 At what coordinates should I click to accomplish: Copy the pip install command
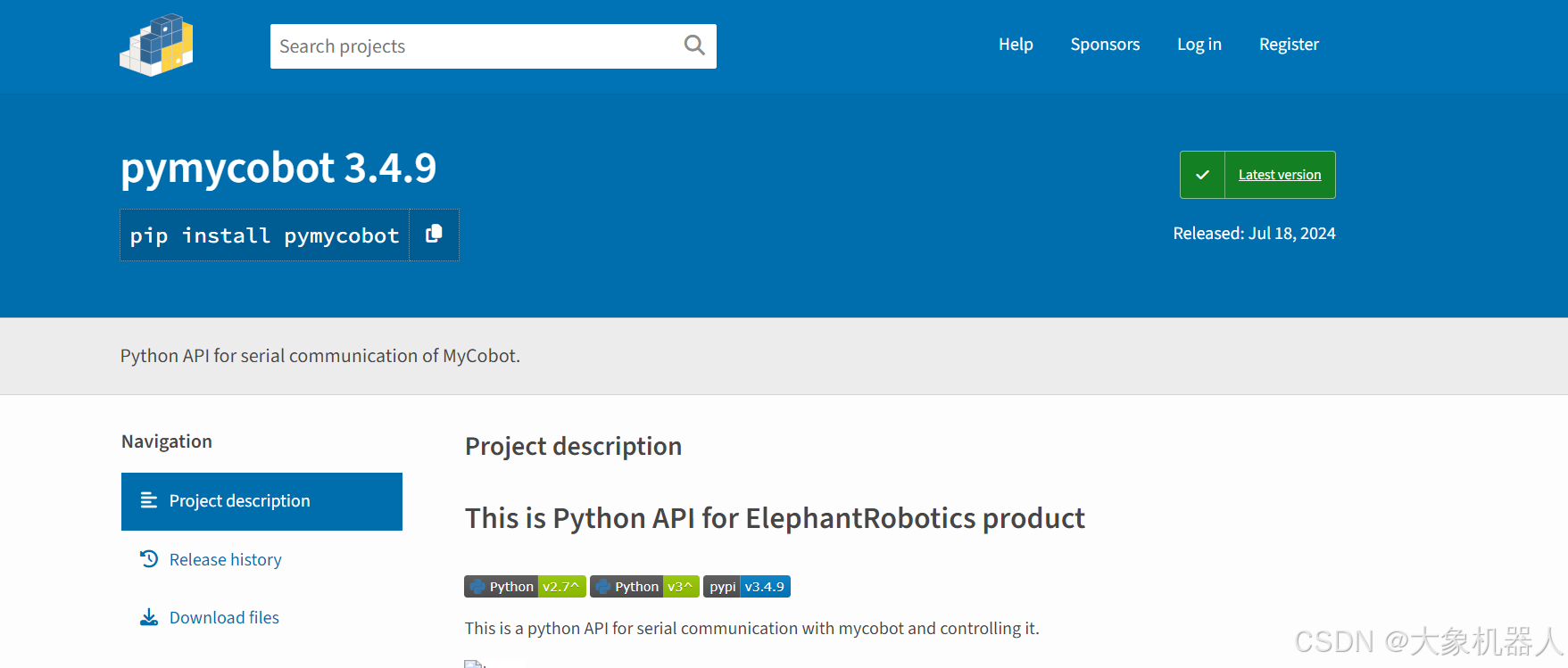(x=434, y=235)
